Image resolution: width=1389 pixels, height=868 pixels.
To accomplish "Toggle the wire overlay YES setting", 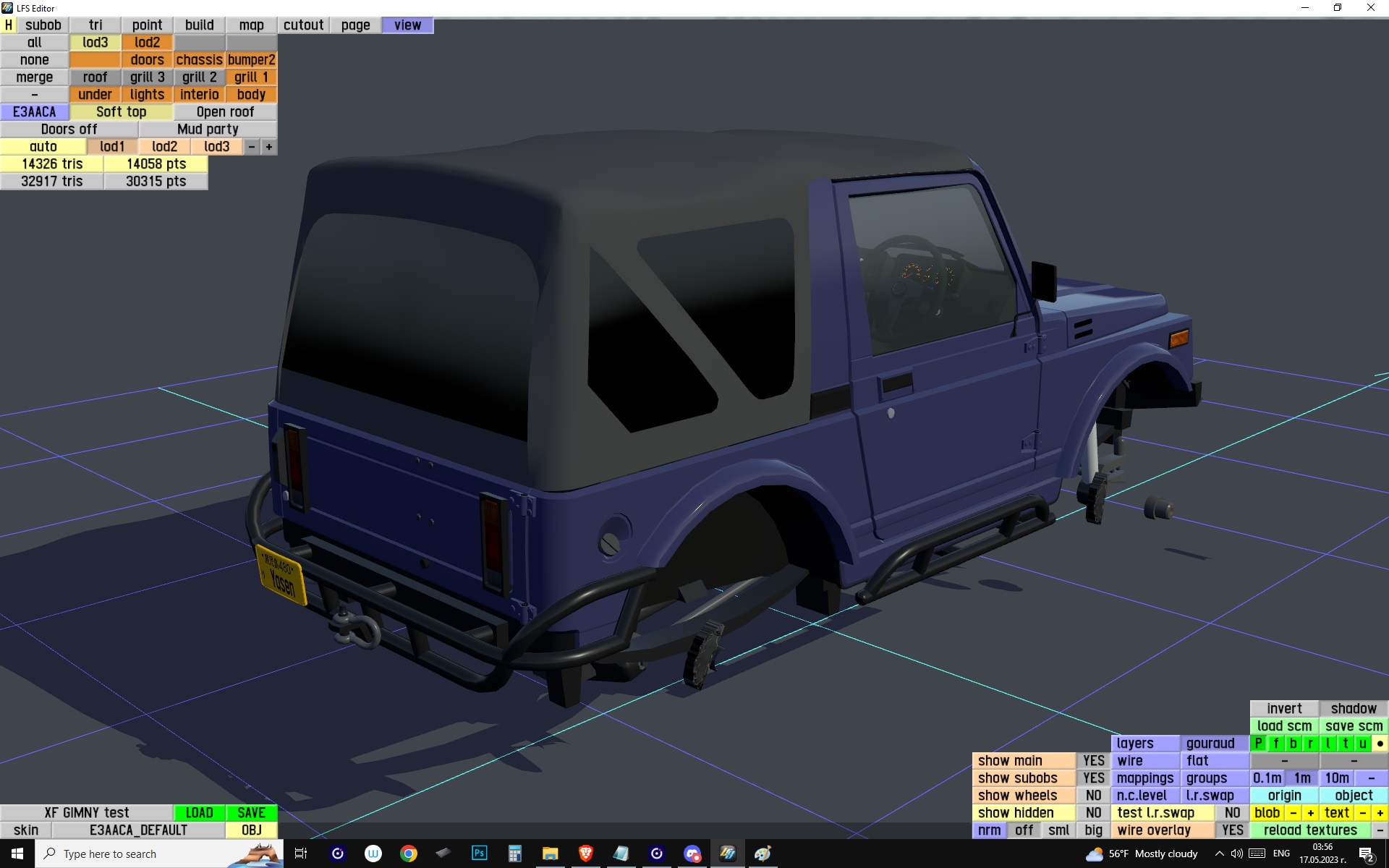I will coord(1232,830).
